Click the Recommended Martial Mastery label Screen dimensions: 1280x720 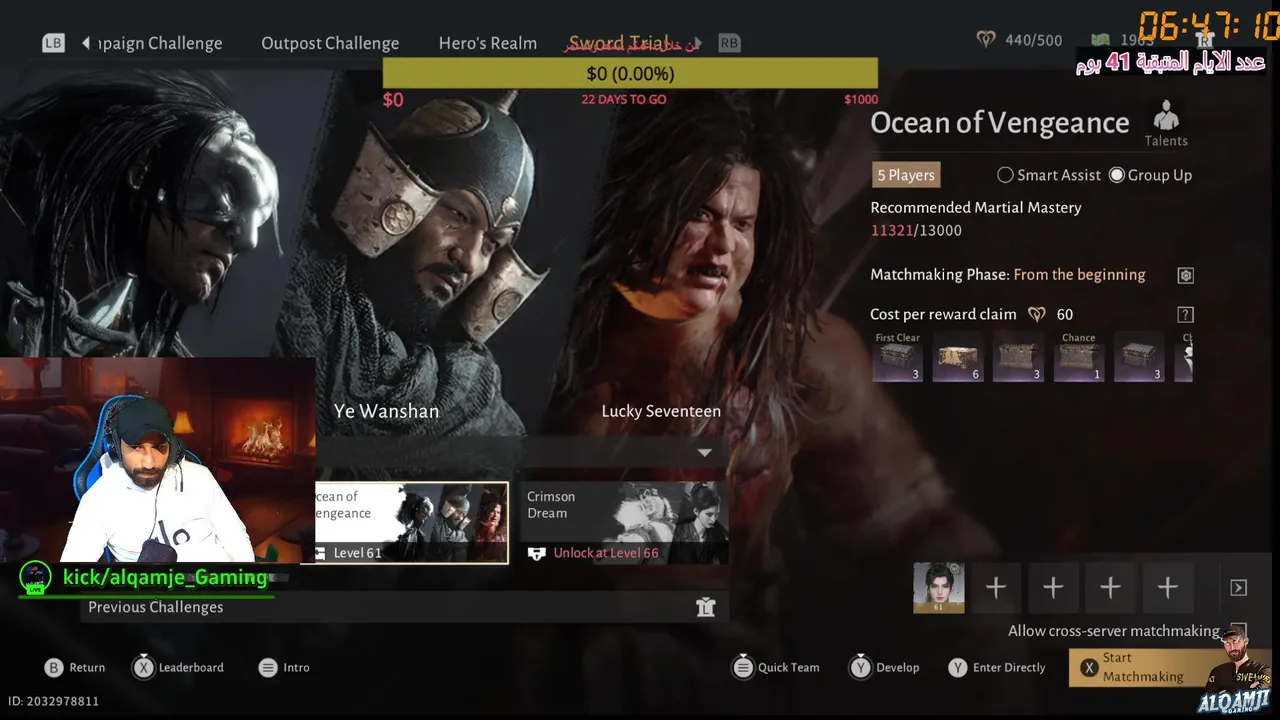tap(976, 207)
